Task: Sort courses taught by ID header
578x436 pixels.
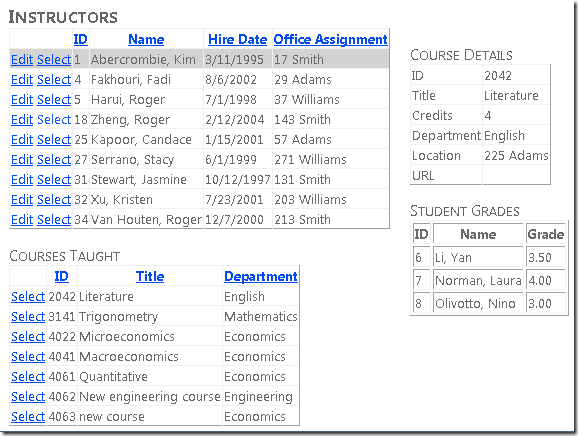Action: pos(62,276)
